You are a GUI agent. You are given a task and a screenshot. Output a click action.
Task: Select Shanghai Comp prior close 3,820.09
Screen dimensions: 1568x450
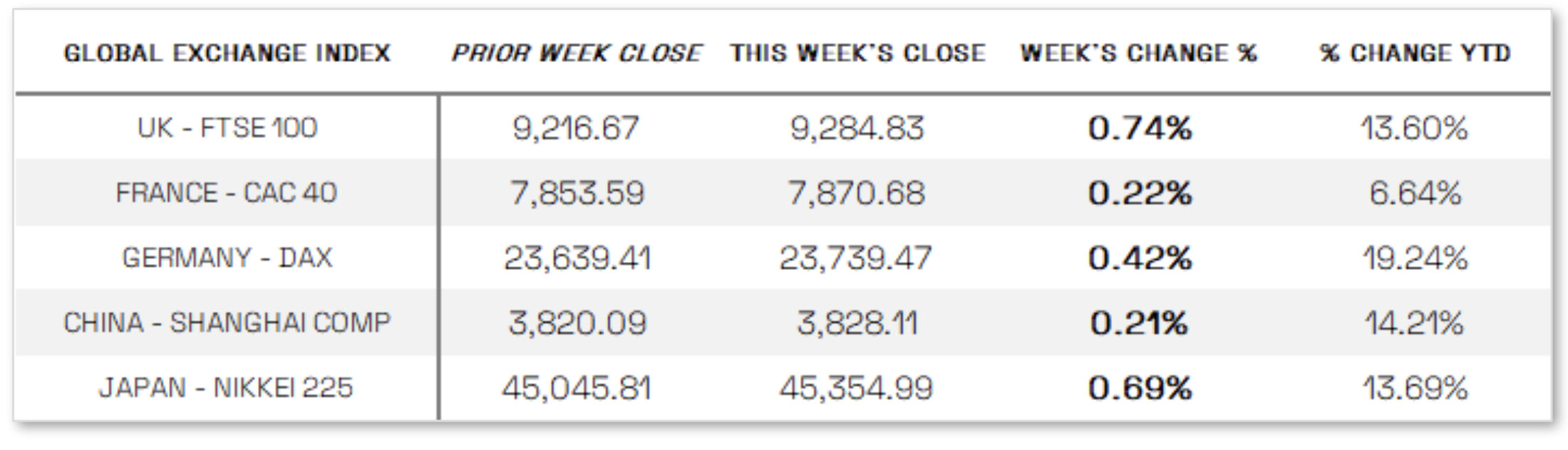click(577, 323)
